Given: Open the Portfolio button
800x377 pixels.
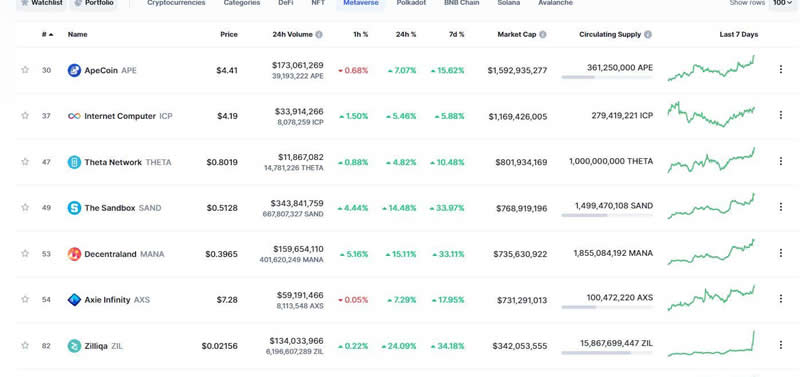Looking at the screenshot, I should pos(94,3).
